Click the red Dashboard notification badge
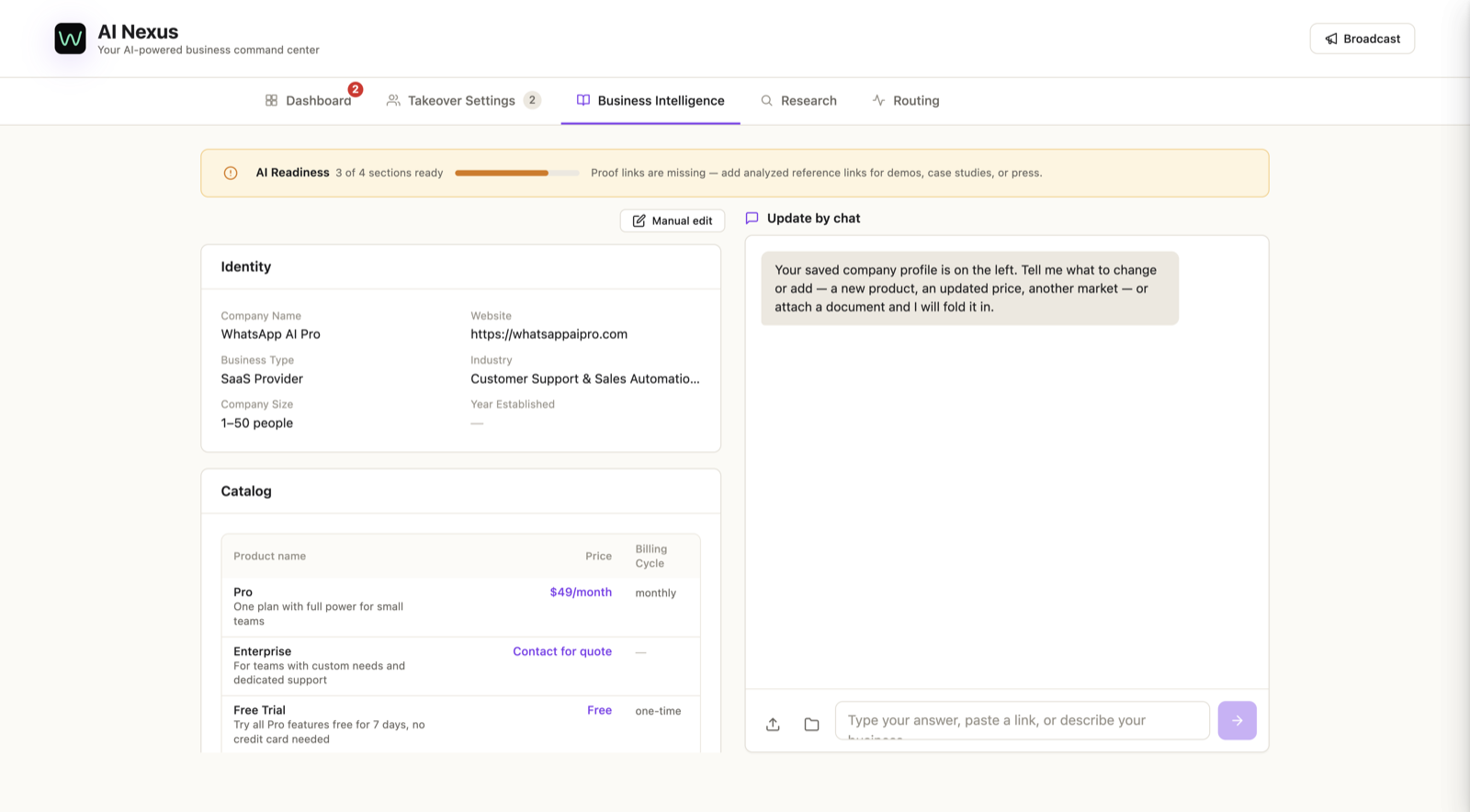Viewport: 1470px width, 812px height. click(x=356, y=89)
